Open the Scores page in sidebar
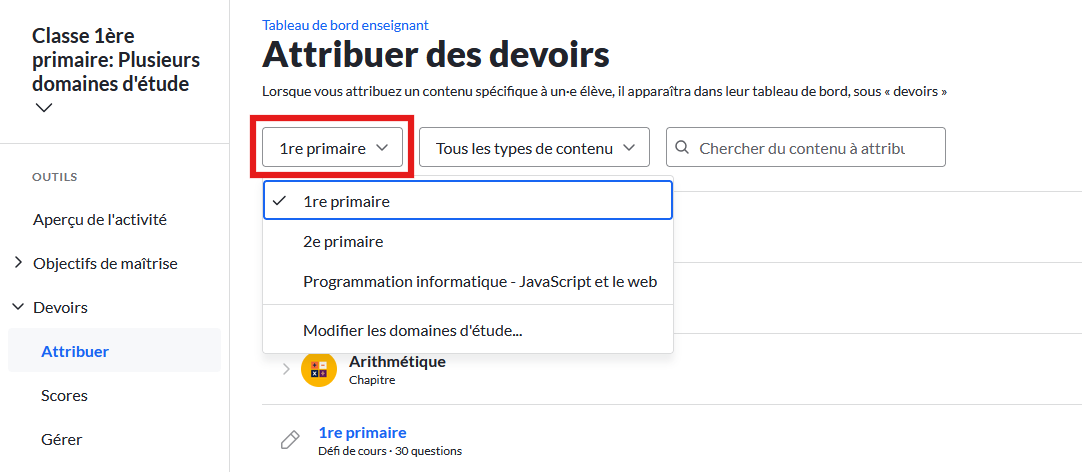 (x=64, y=396)
